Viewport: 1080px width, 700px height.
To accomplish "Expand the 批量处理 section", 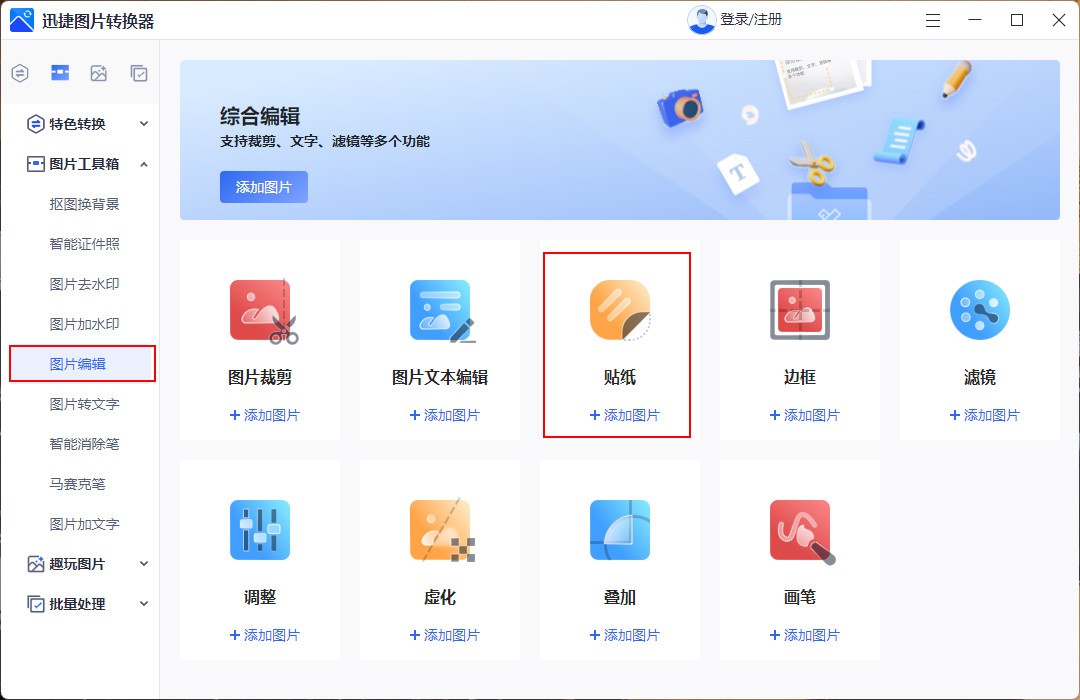I will pos(80,603).
